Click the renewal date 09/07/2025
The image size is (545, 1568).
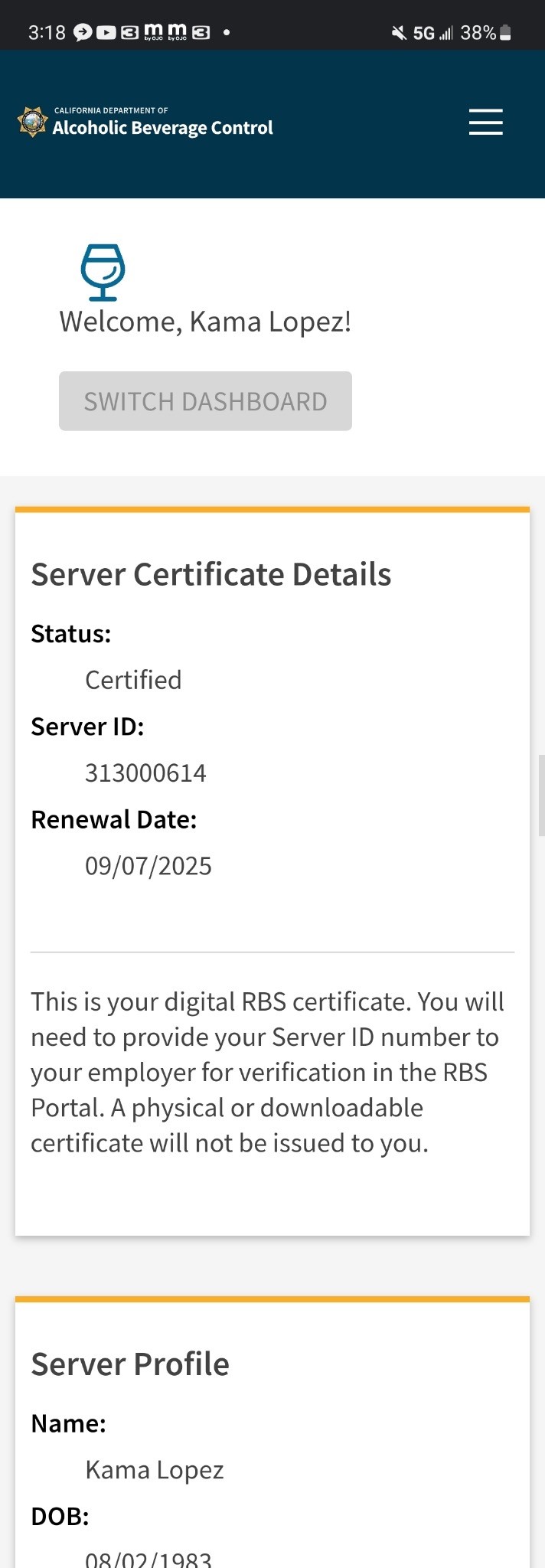[x=148, y=866]
